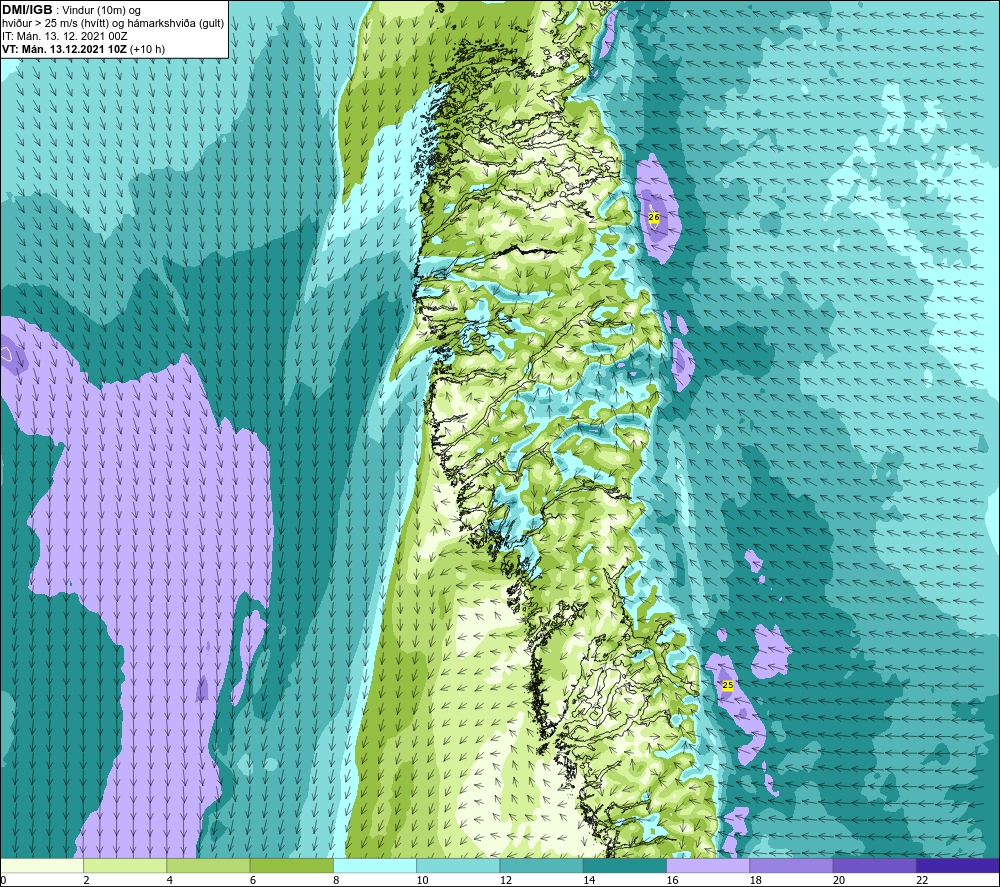
Task: Click the pale yellow 0-2 m/s legend swatch
Action: click(41, 865)
